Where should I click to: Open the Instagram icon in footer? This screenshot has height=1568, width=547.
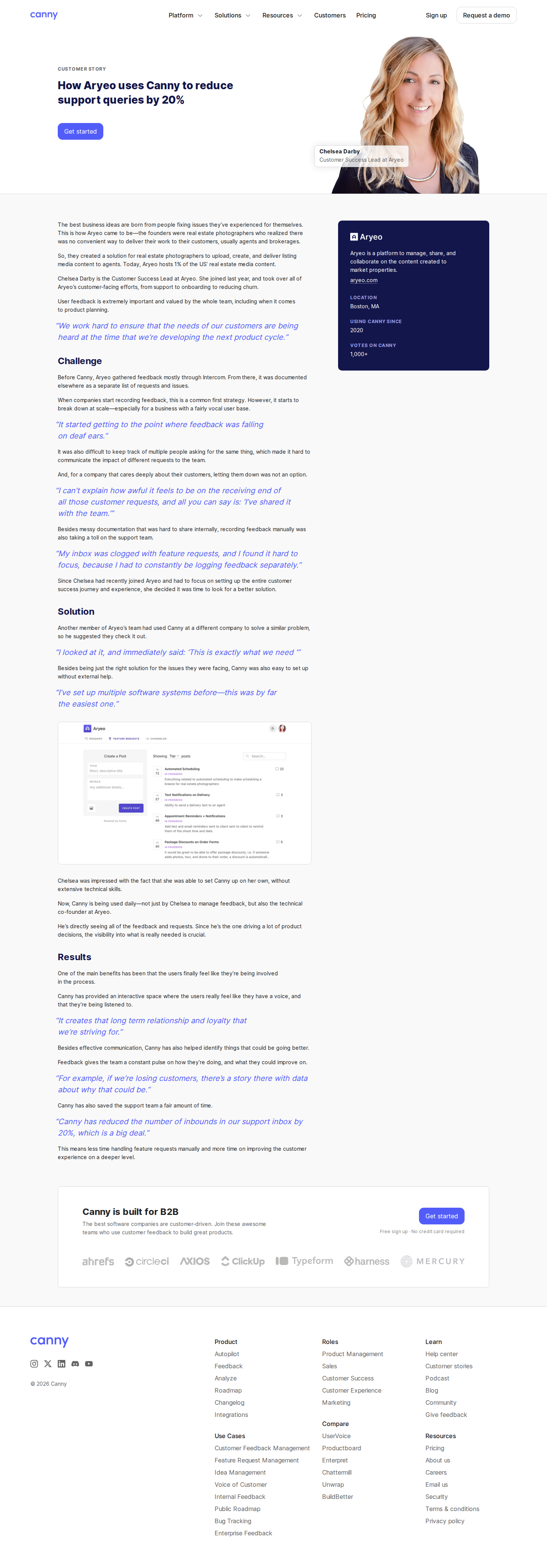(x=34, y=1363)
